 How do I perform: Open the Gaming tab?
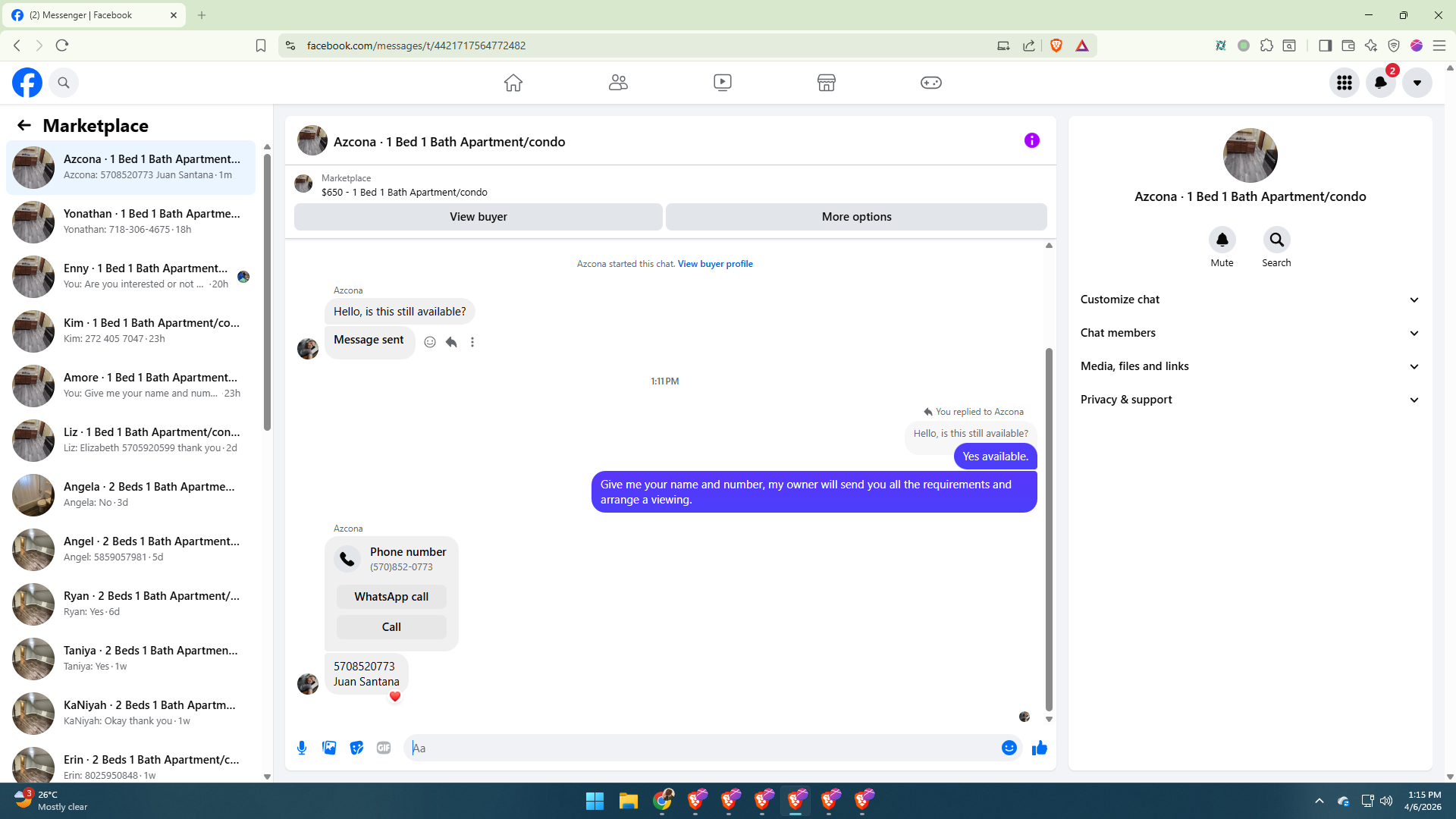(x=931, y=83)
